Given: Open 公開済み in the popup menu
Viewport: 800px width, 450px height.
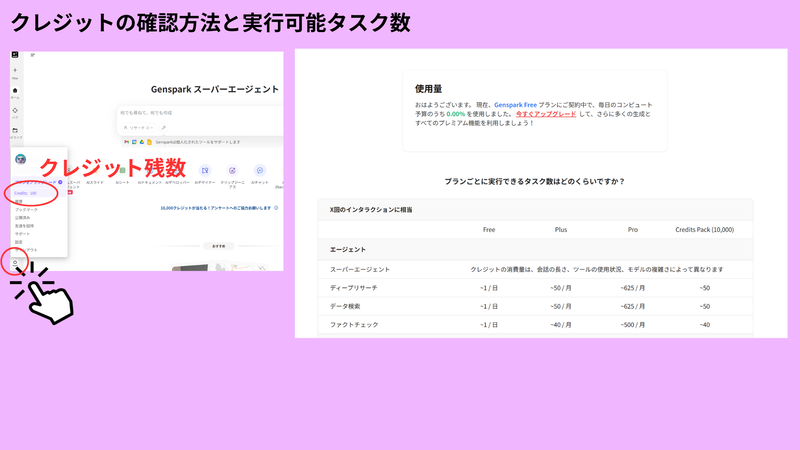Looking at the screenshot, I should pyautogui.click(x=22, y=218).
